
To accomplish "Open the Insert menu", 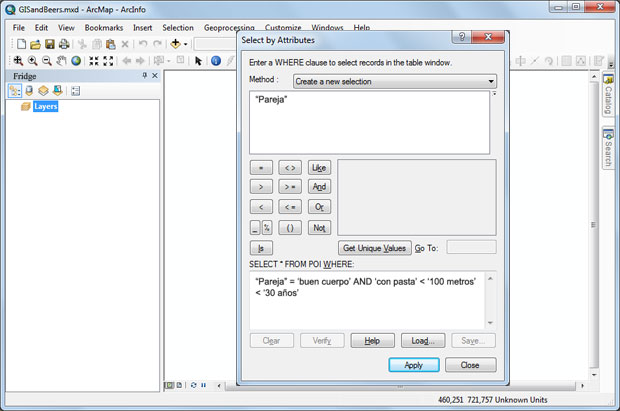I will [142, 28].
